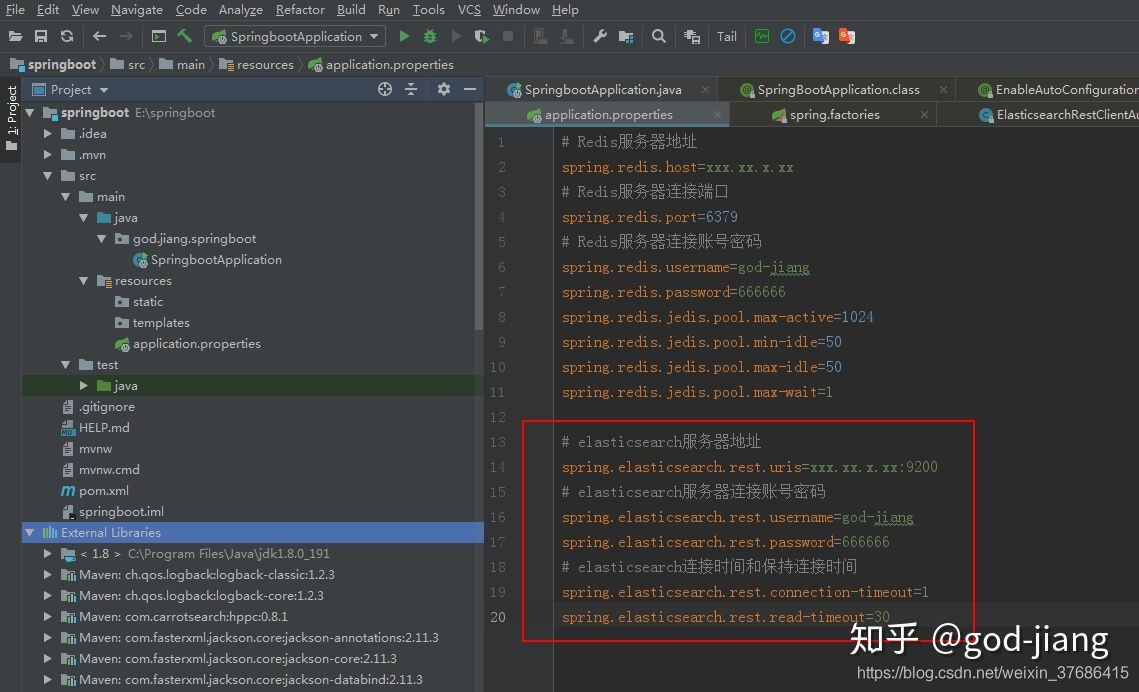
Task: Collapse the main folder
Action: click(x=66, y=197)
